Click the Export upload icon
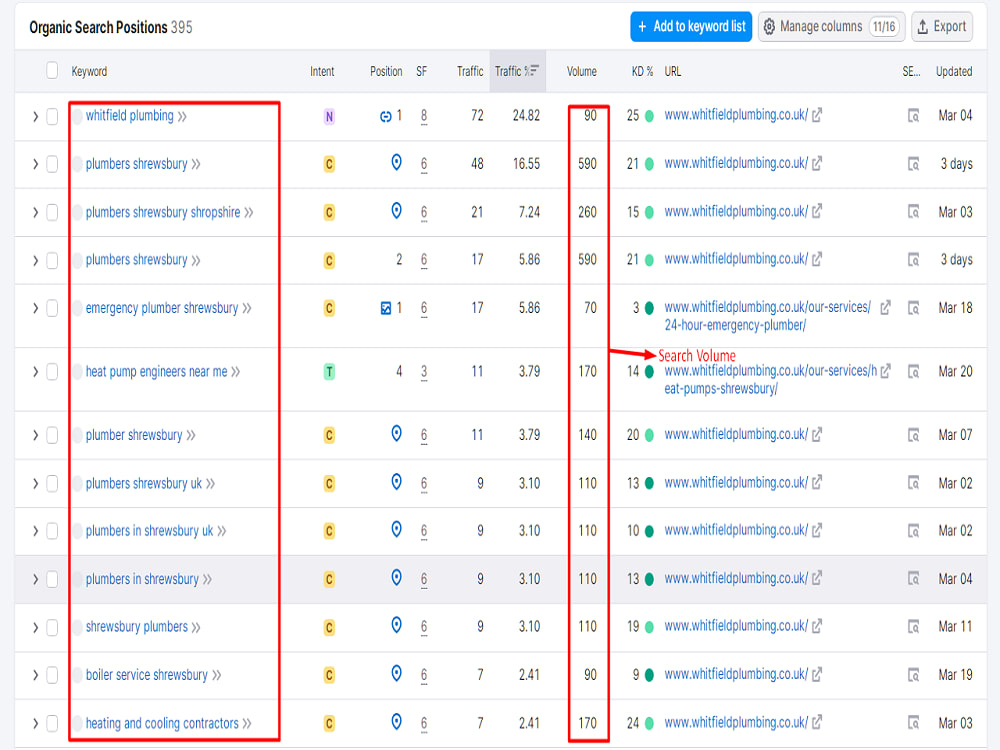Viewport: 1000px width, 750px height. tap(922, 26)
